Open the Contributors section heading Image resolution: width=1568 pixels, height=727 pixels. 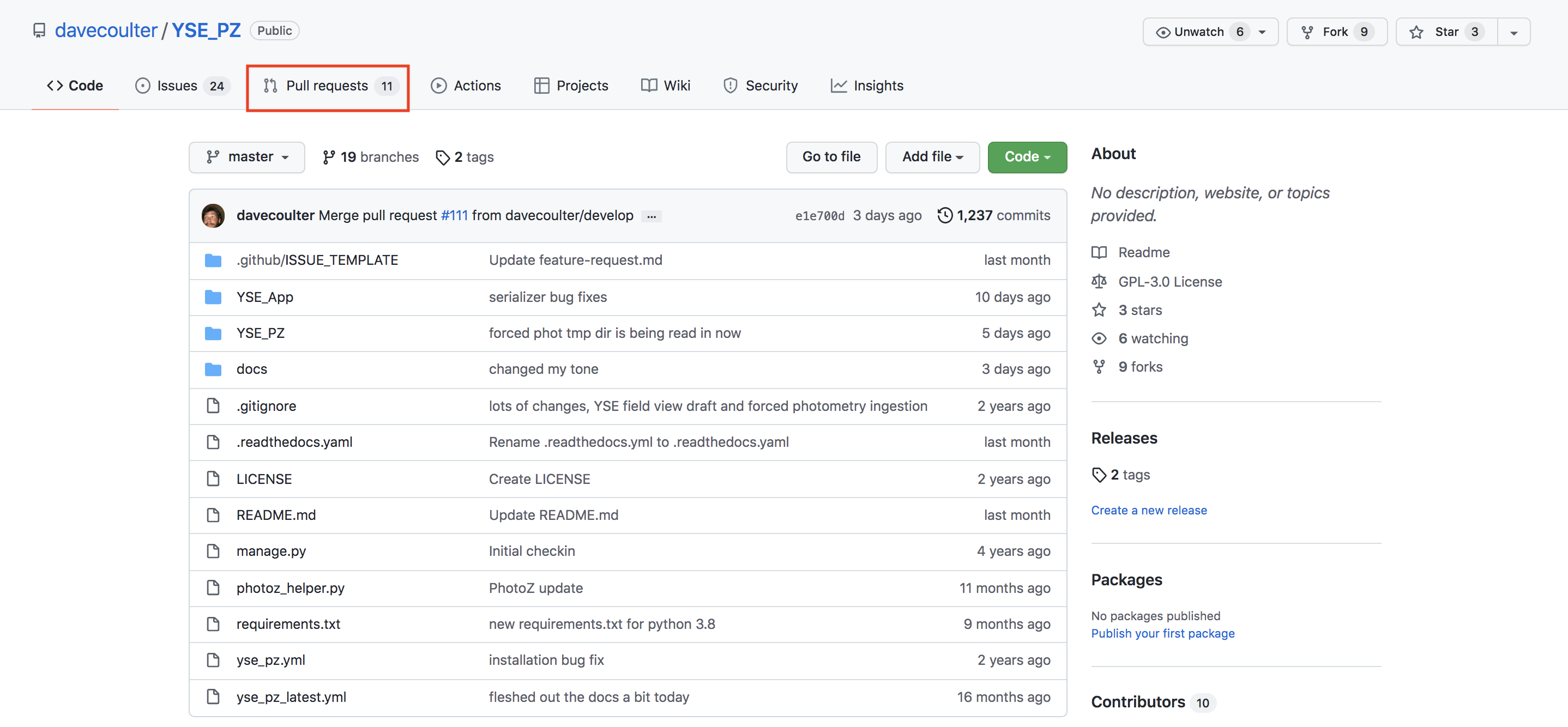[x=1138, y=702]
